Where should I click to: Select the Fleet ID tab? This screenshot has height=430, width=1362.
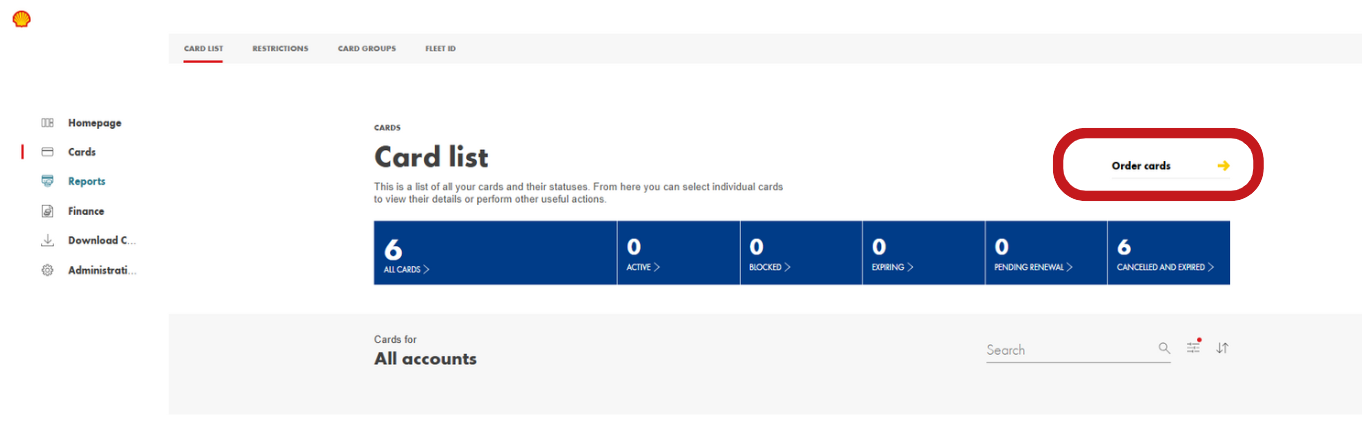(x=440, y=49)
